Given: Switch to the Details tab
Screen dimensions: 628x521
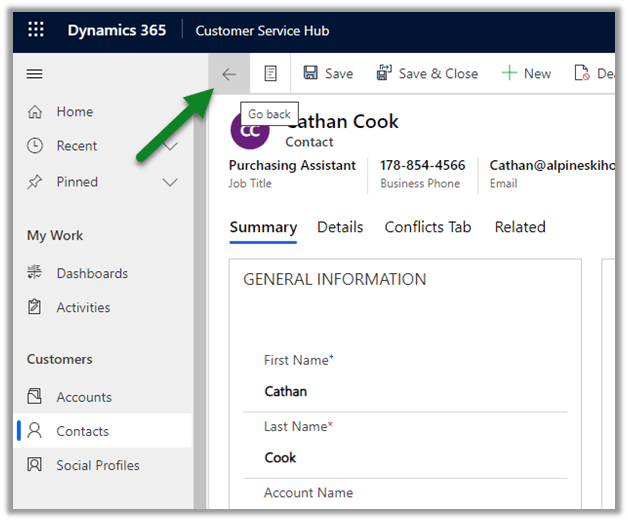Looking at the screenshot, I should point(340,227).
